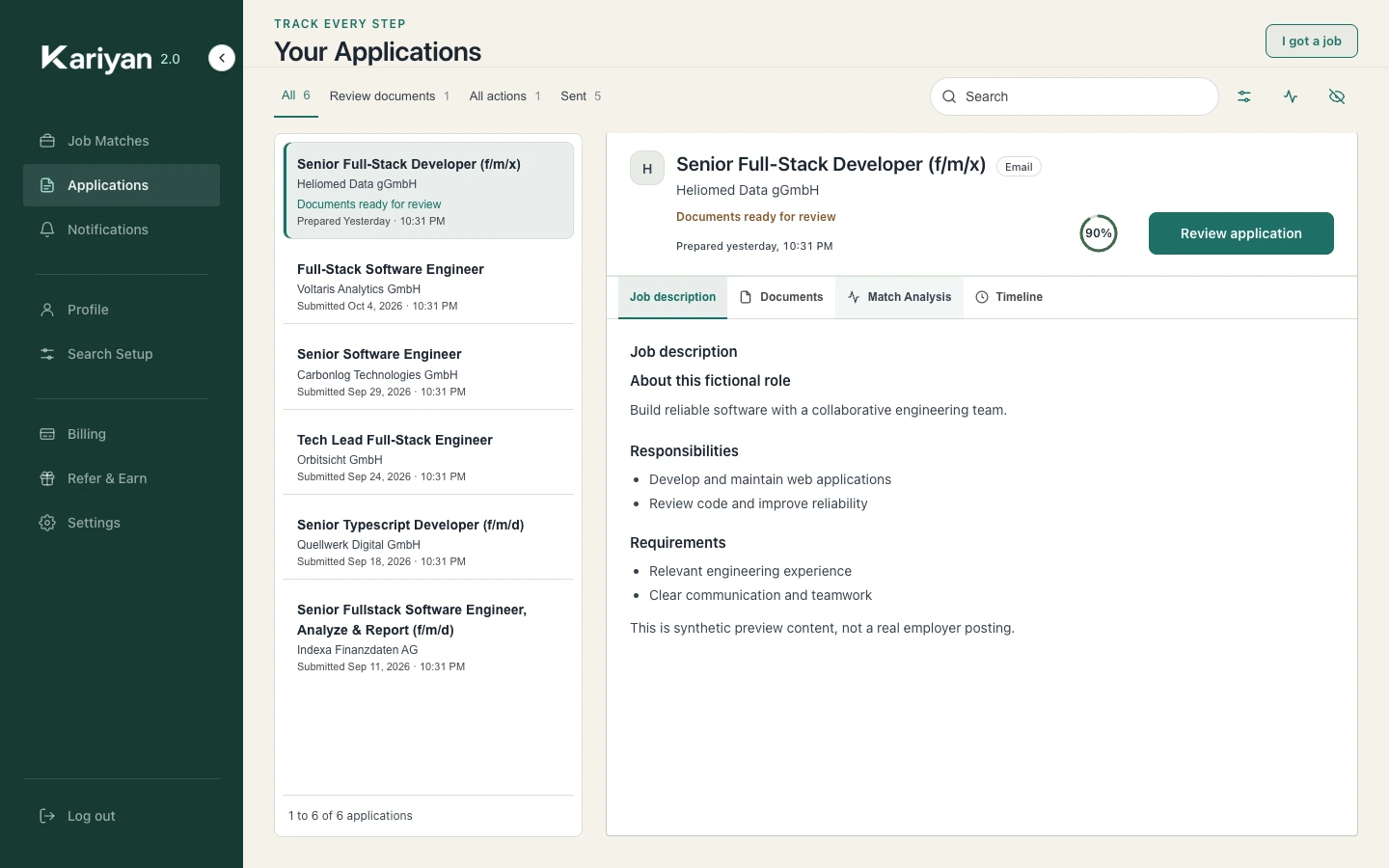Open the Profile page
1389x868 pixels.
click(x=122, y=310)
